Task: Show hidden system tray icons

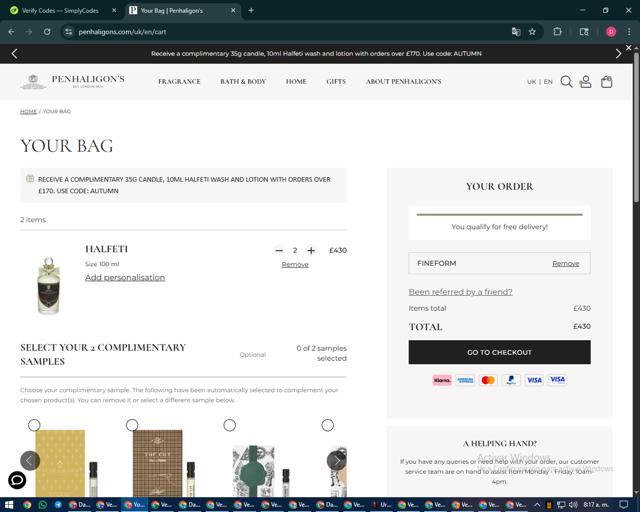Action: pyautogui.click(x=537, y=505)
